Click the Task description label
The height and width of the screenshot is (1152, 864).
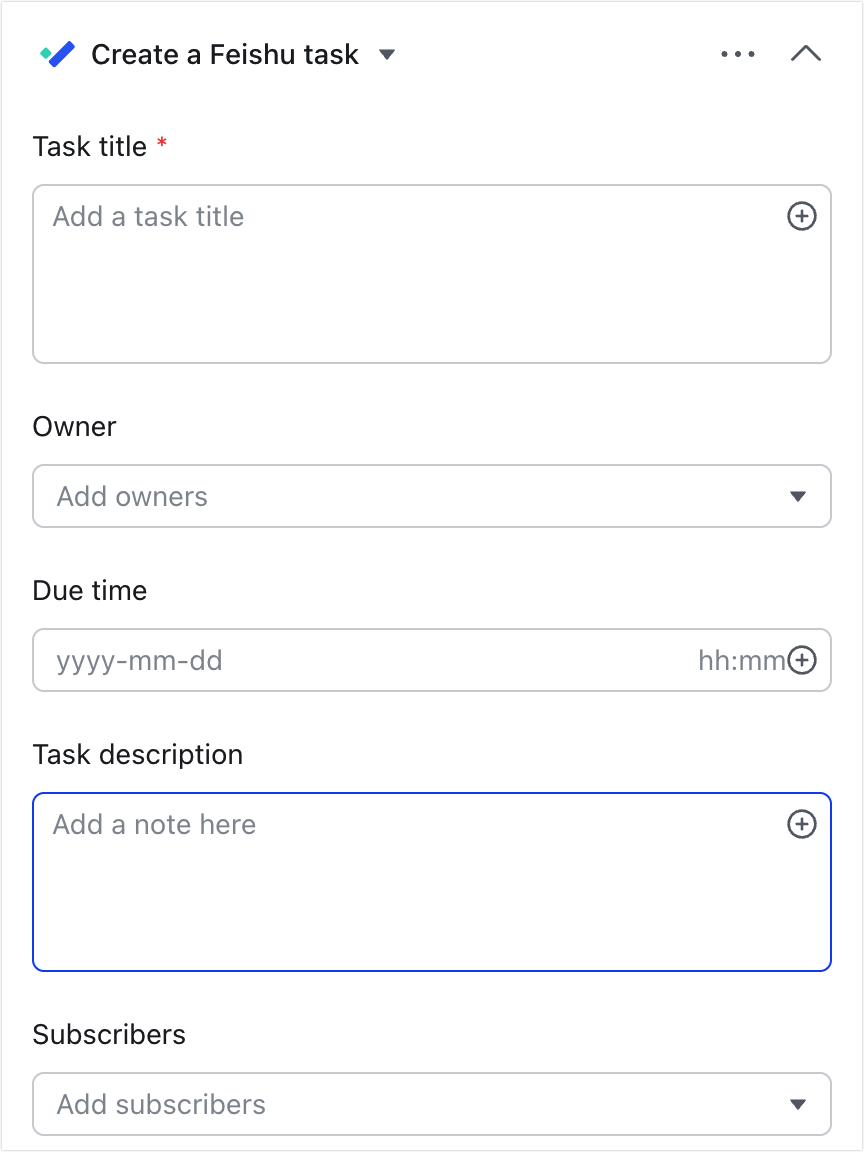[x=138, y=755]
